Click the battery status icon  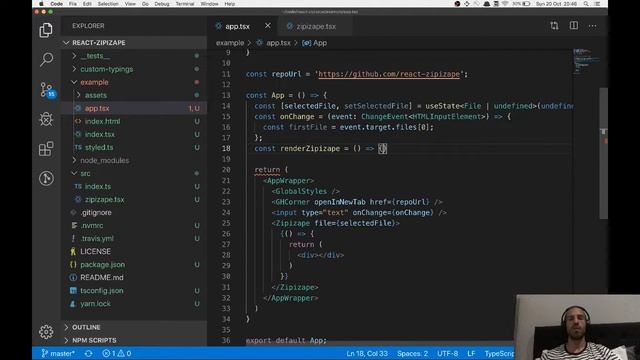tap(526, 4)
